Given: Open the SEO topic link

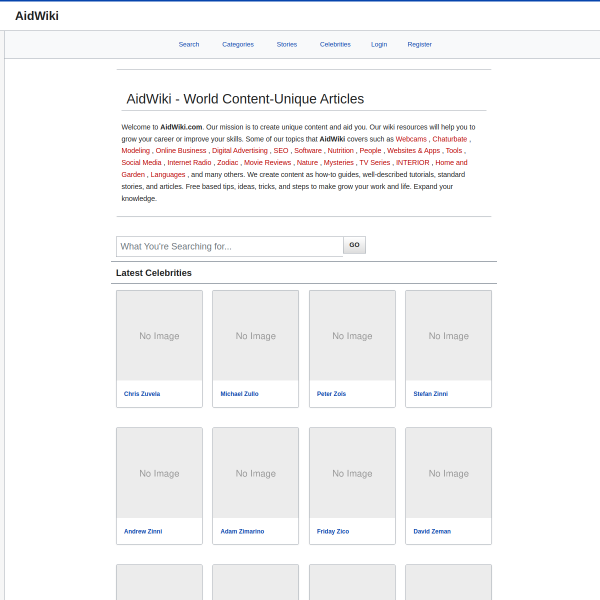Looking at the screenshot, I should pos(280,150).
